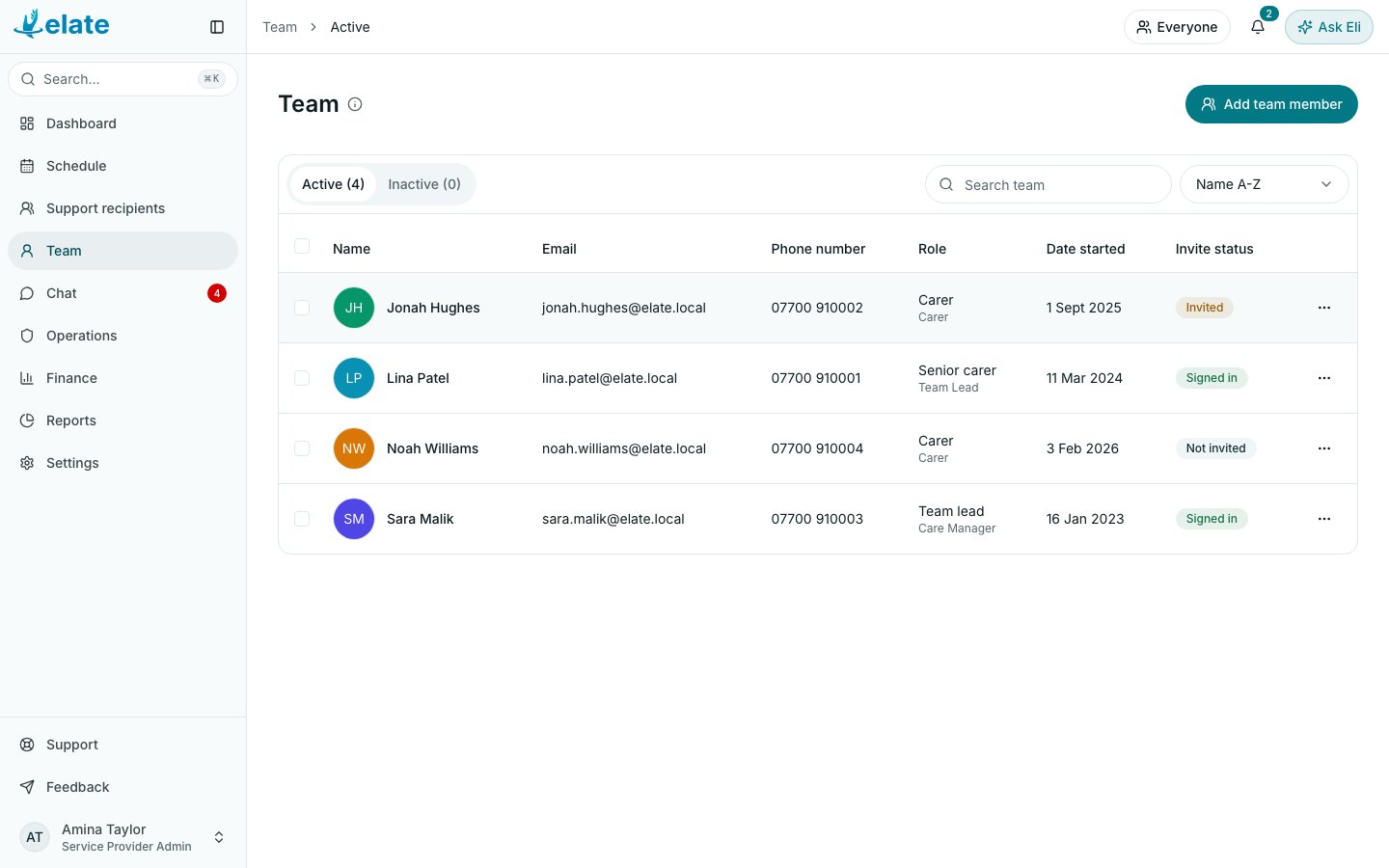Click the Team breadcrumb link
Image resolution: width=1389 pixels, height=868 pixels.
pyautogui.click(x=280, y=27)
